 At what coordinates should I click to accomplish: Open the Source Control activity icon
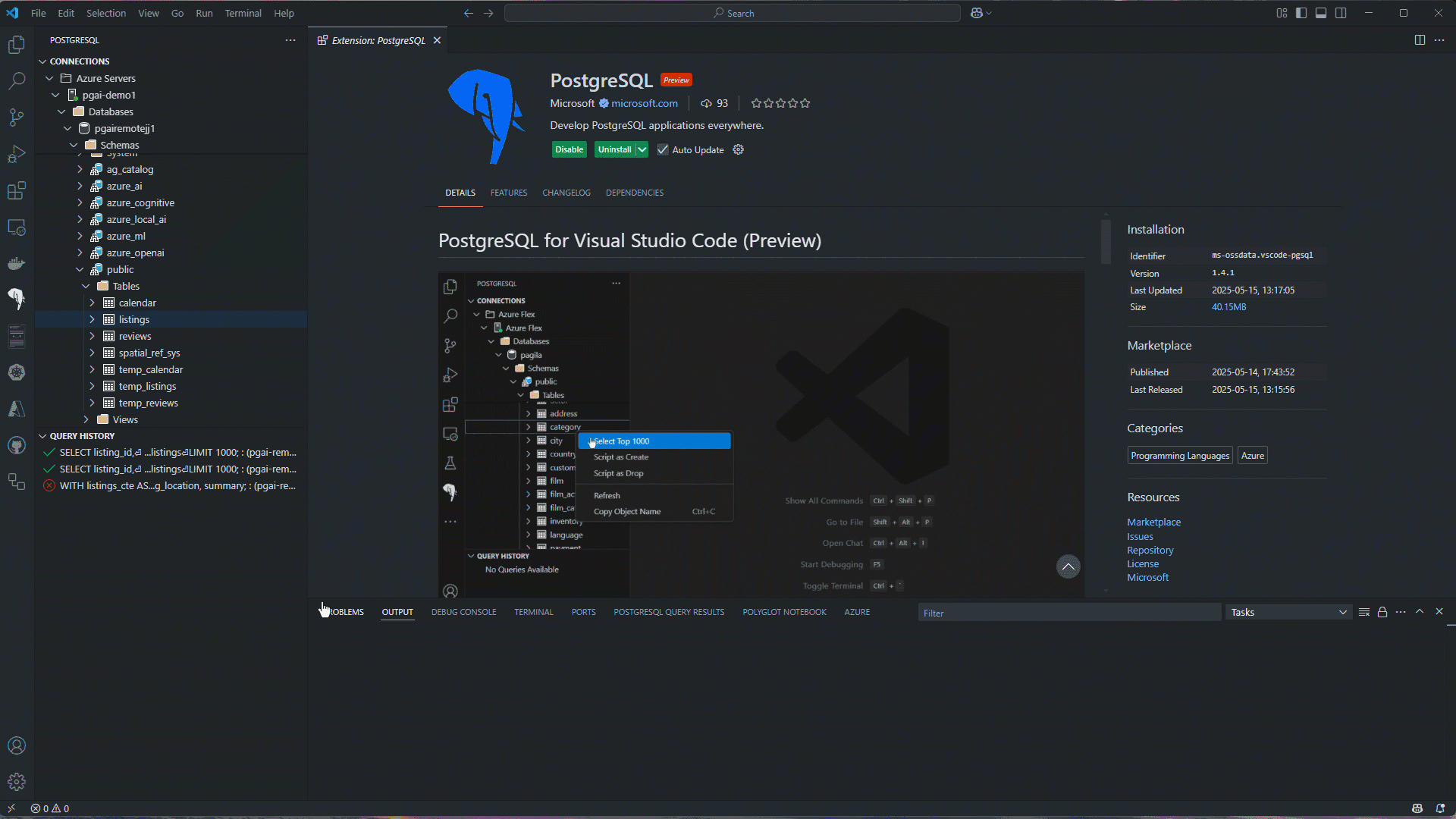click(x=17, y=117)
